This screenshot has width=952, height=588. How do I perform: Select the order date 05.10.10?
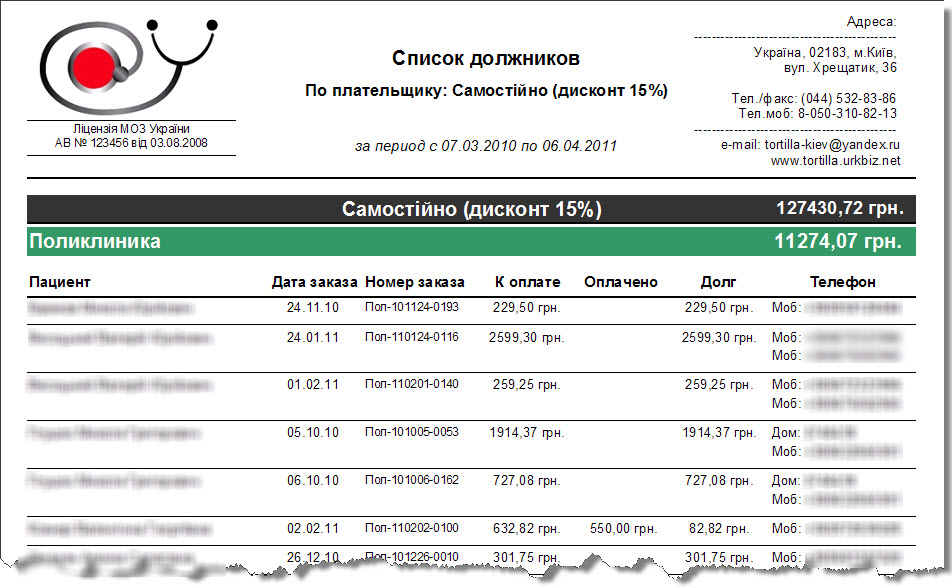(313, 432)
